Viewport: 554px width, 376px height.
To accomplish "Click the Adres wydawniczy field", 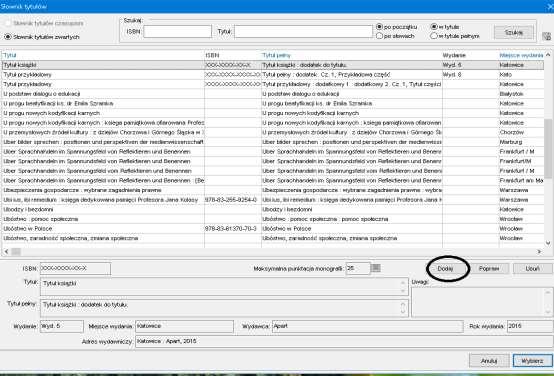I will (x=344, y=341).
